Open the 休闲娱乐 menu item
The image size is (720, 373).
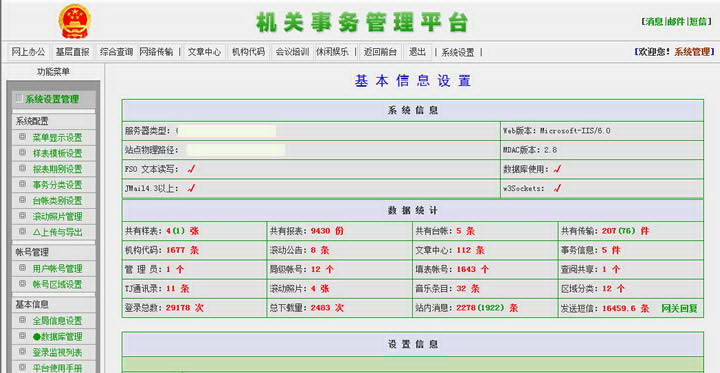pos(332,52)
